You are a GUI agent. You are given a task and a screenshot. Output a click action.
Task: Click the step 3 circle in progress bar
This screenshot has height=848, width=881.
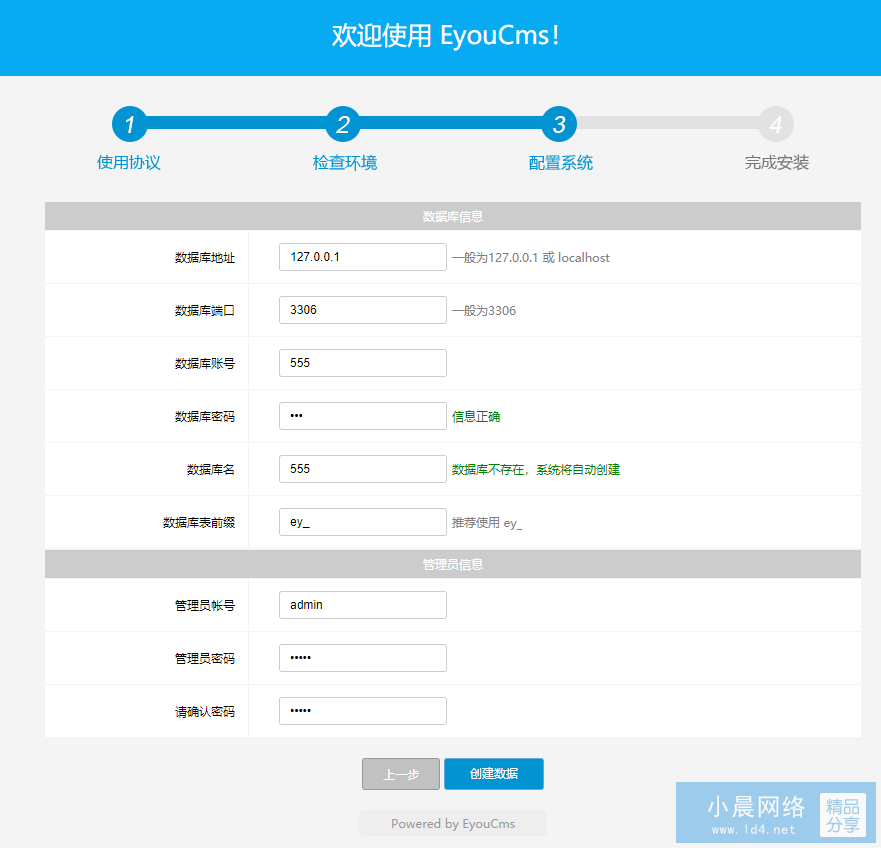click(x=559, y=124)
